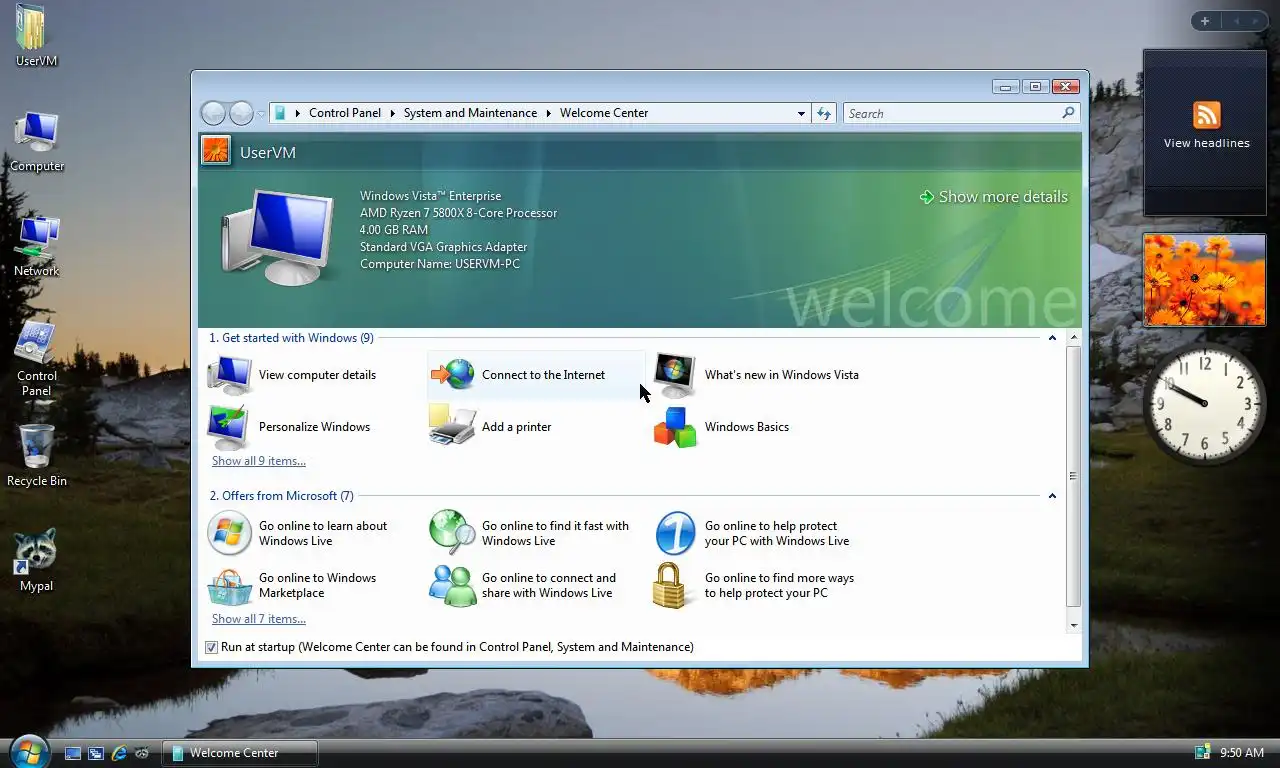Collapse Get started with Windows group
The width and height of the screenshot is (1280, 768).
pos(1052,338)
